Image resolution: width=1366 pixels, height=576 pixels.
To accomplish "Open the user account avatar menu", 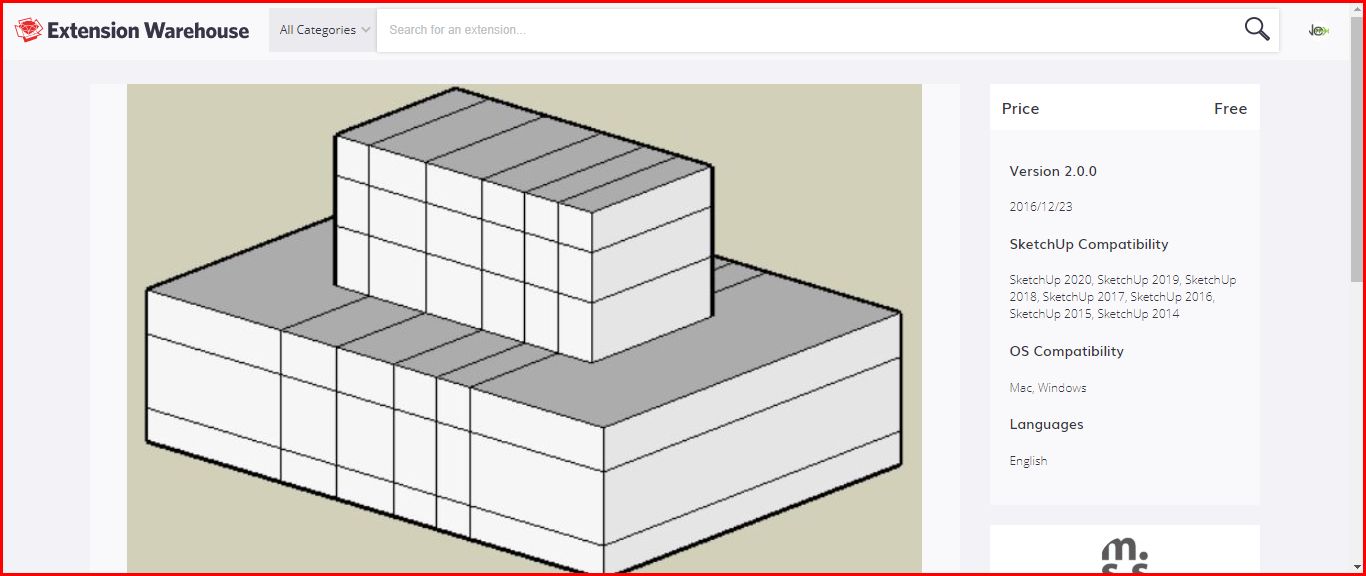I will coord(1318,29).
